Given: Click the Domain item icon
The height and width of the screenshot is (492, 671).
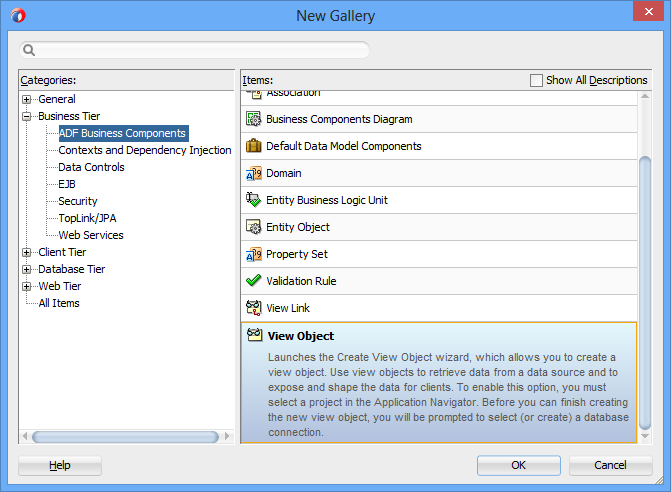Looking at the screenshot, I should click(253, 173).
